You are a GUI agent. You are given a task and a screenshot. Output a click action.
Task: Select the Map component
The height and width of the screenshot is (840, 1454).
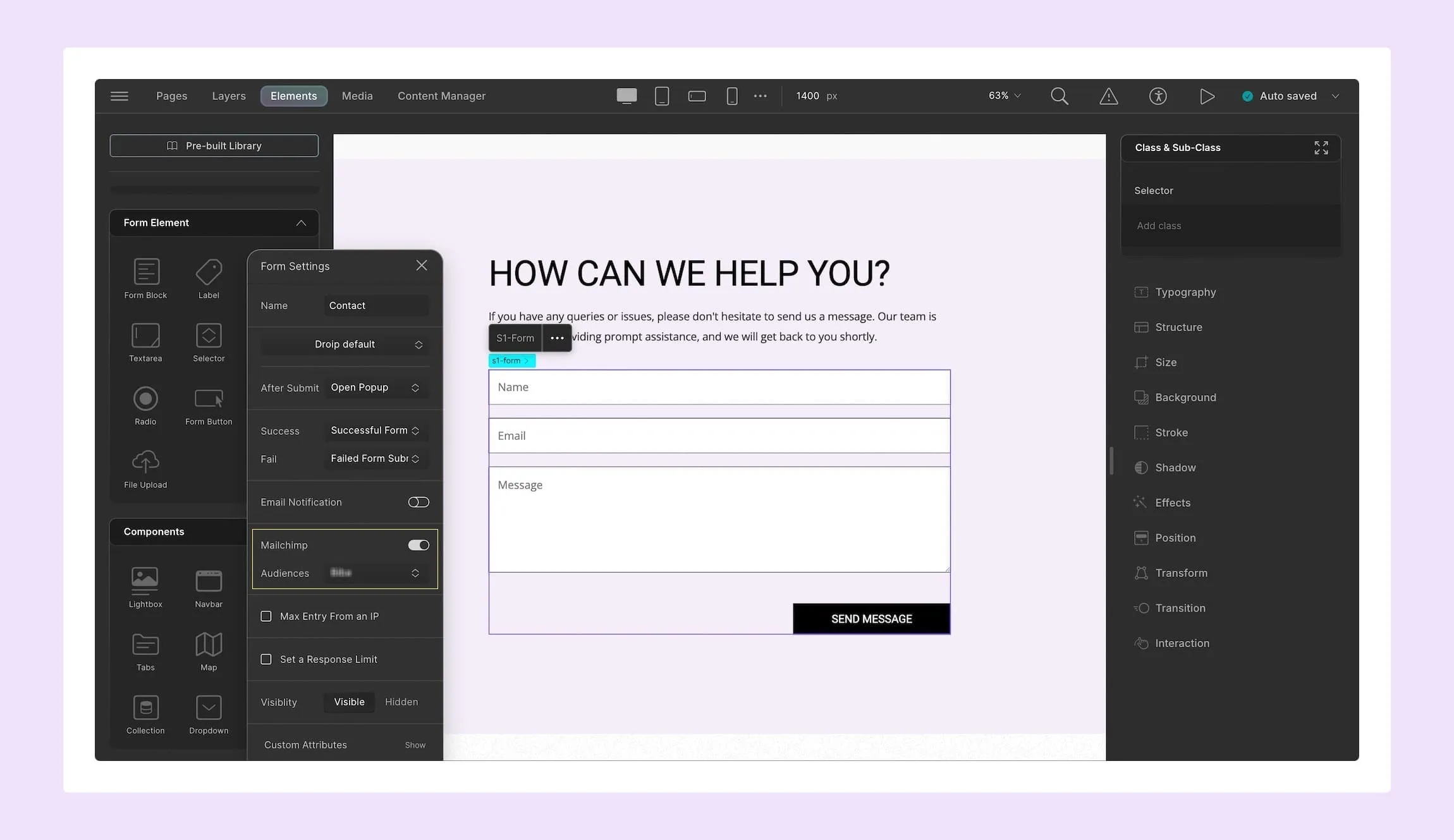tap(209, 651)
